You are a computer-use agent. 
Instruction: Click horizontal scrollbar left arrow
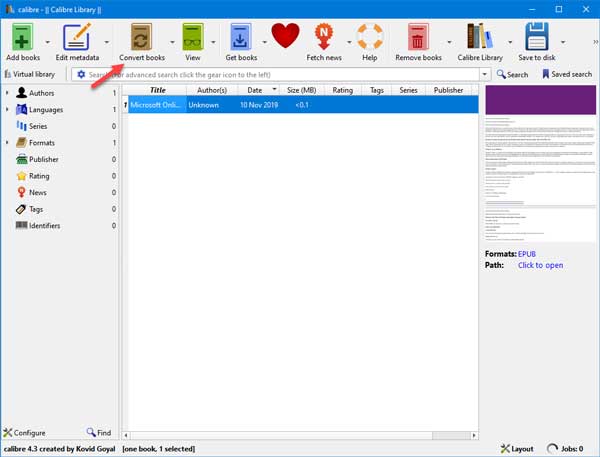tap(126, 435)
